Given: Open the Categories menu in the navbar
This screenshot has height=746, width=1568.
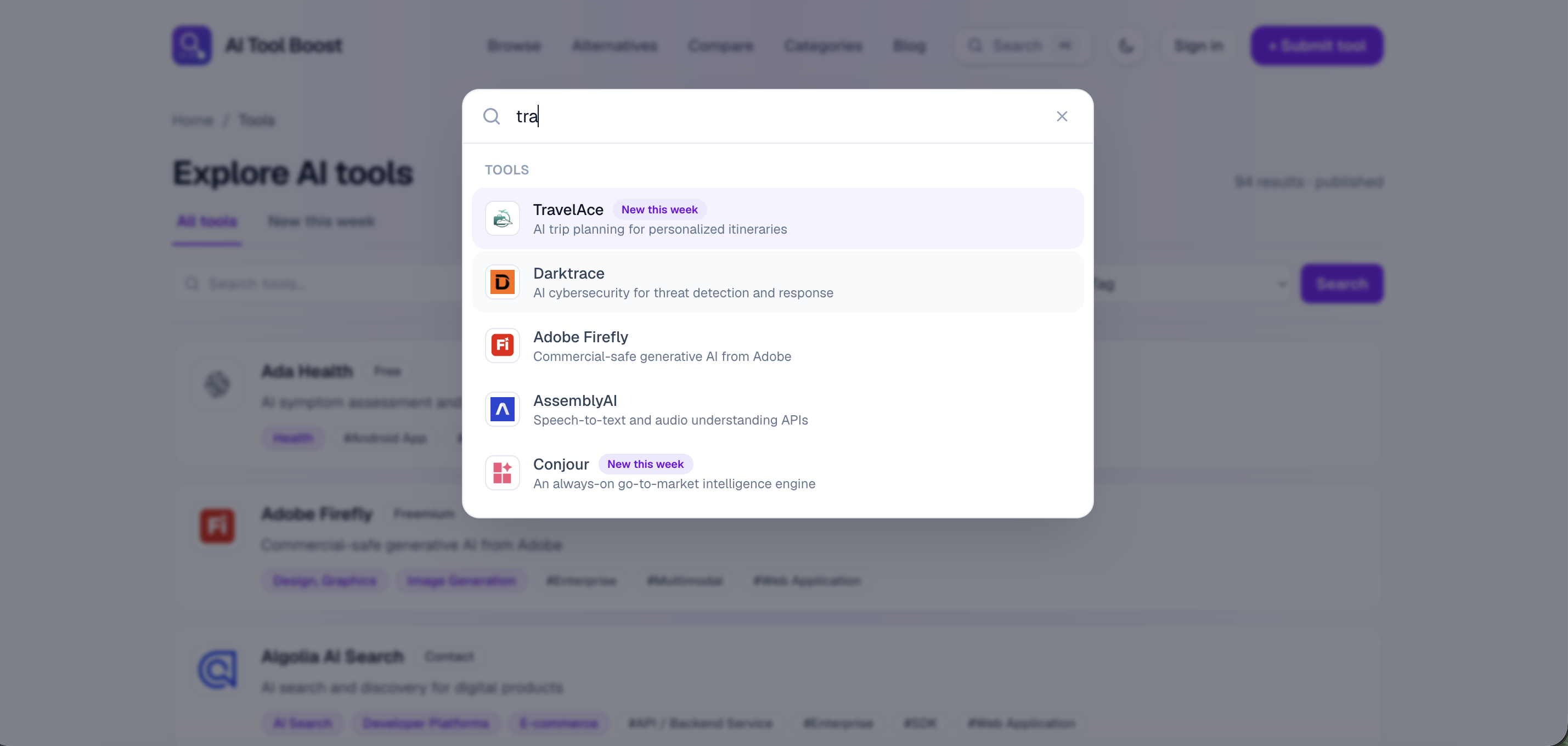Looking at the screenshot, I should (x=823, y=46).
